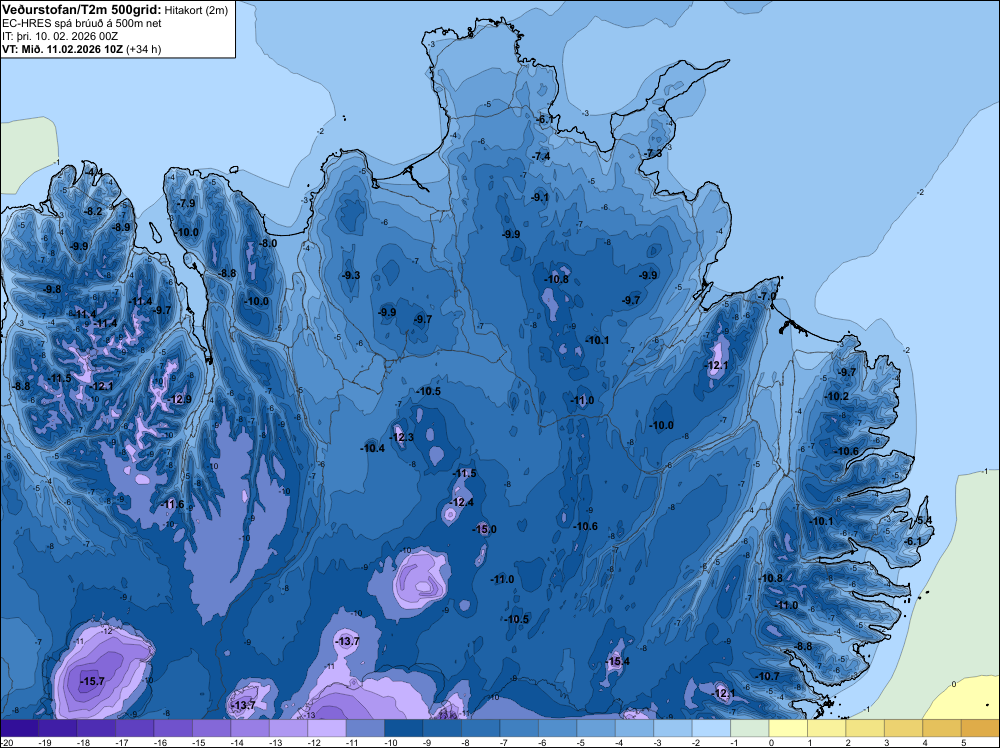The height and width of the screenshot is (748, 1000).
Task: Click the '-12.4' temperature value on the map
Action: click(x=462, y=502)
